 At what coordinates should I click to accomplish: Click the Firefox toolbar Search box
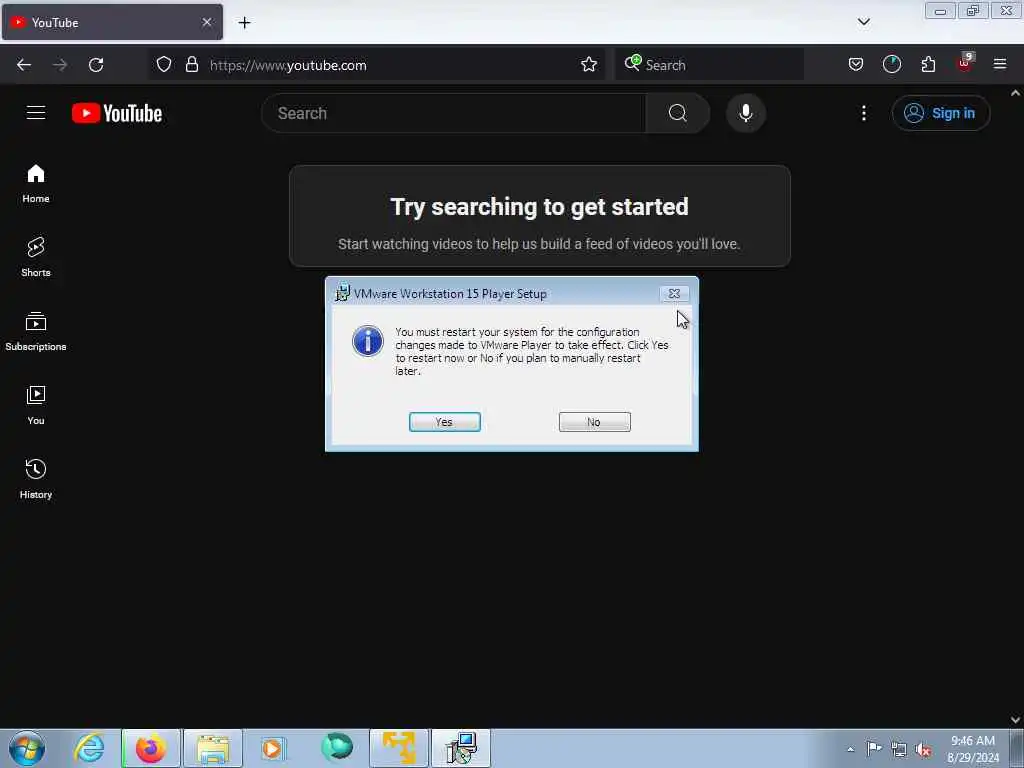(x=709, y=65)
